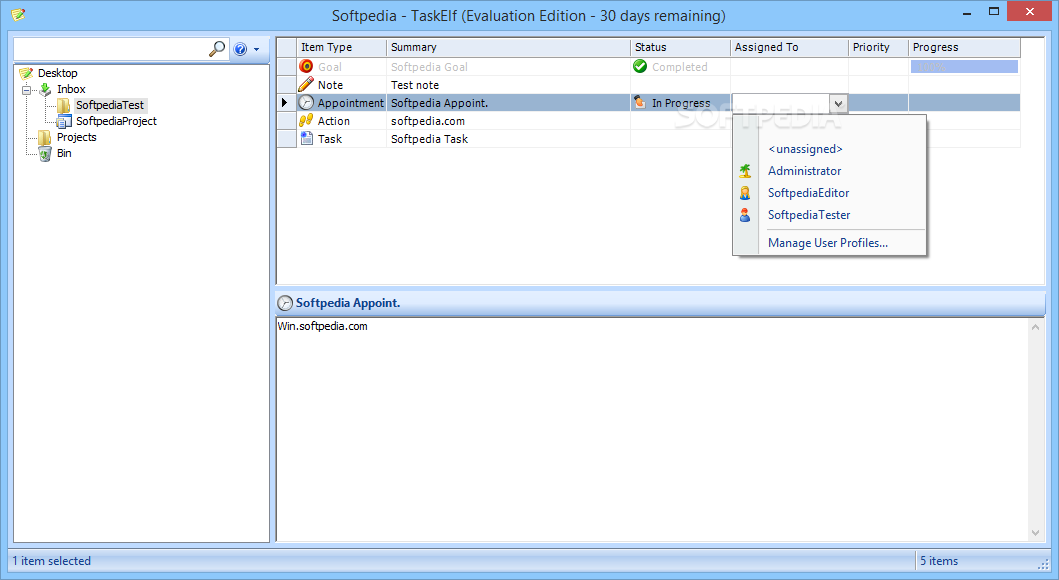
Task: Click the Goal target icon
Action: click(307, 66)
